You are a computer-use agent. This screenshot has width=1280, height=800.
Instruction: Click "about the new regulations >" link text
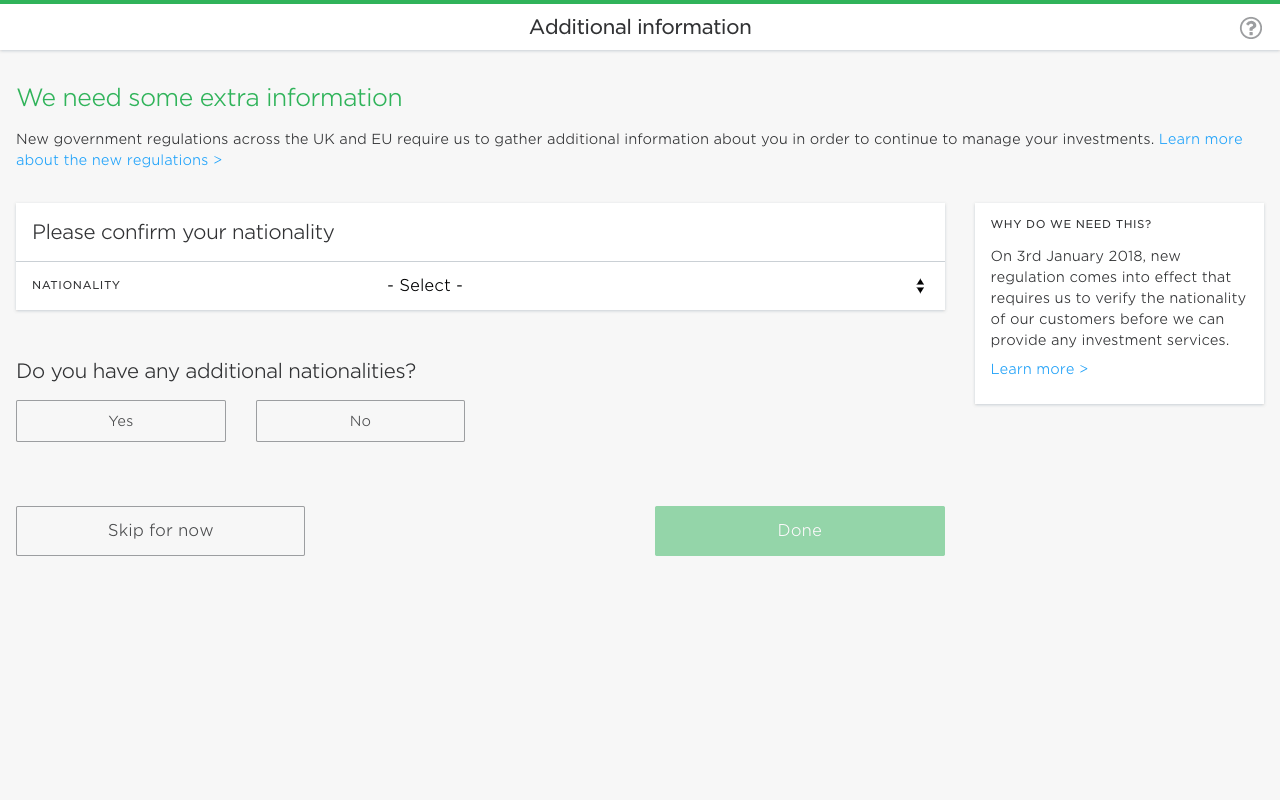pyautogui.click(x=119, y=160)
